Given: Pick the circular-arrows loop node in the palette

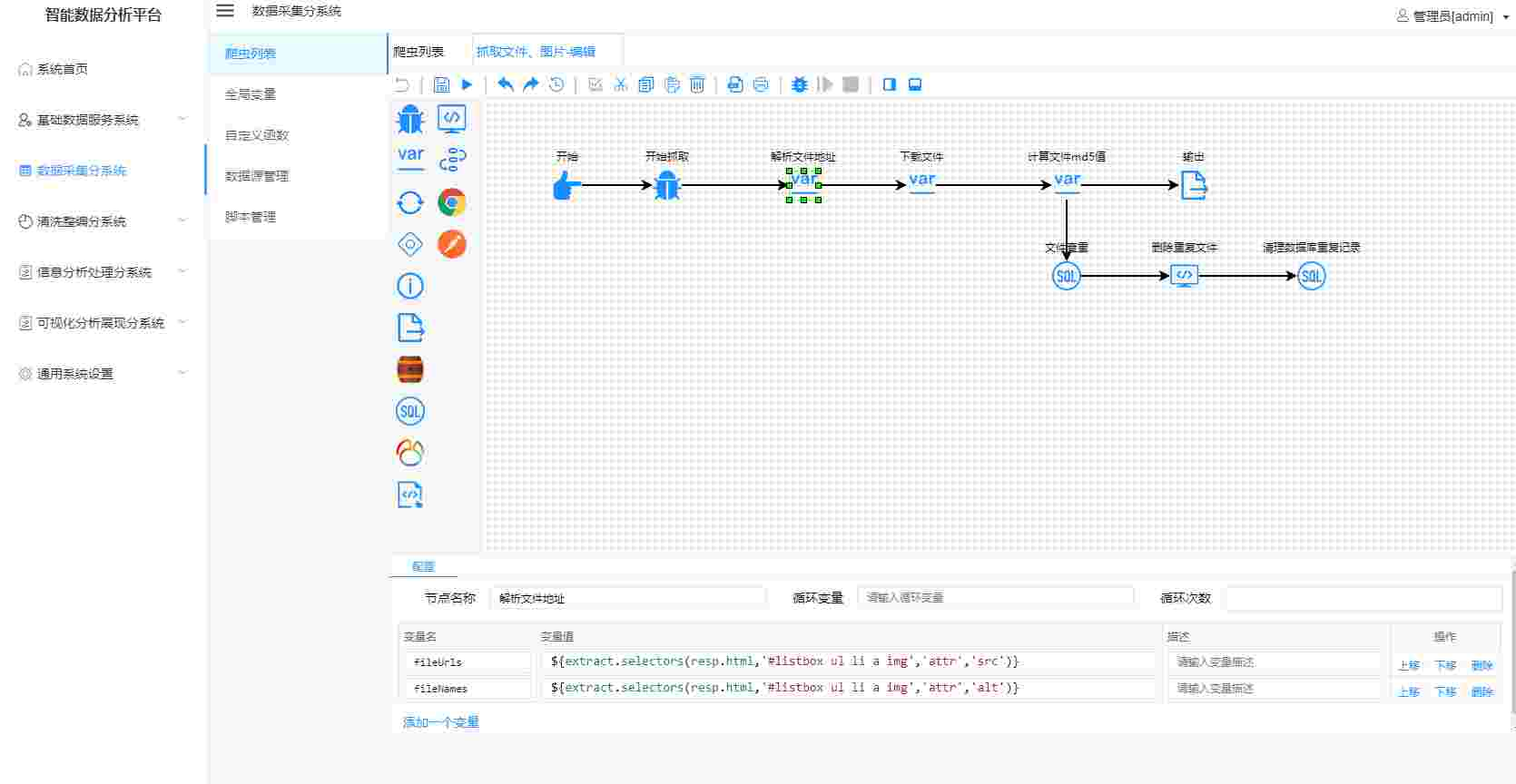Looking at the screenshot, I should pyautogui.click(x=410, y=202).
